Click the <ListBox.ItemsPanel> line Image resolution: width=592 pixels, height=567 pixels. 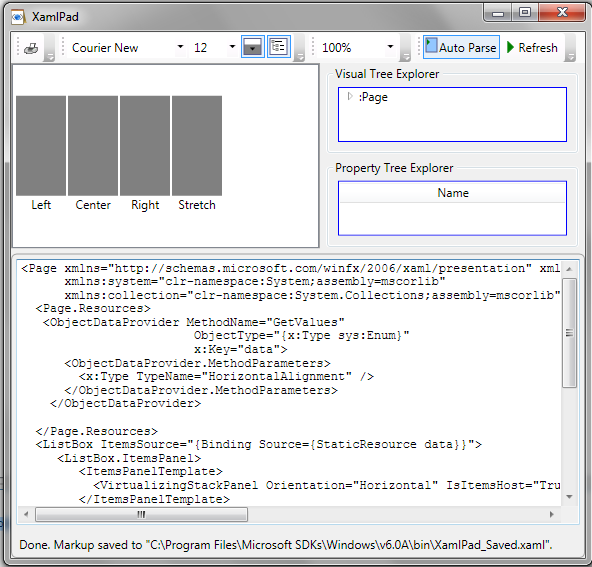[x=129, y=458]
